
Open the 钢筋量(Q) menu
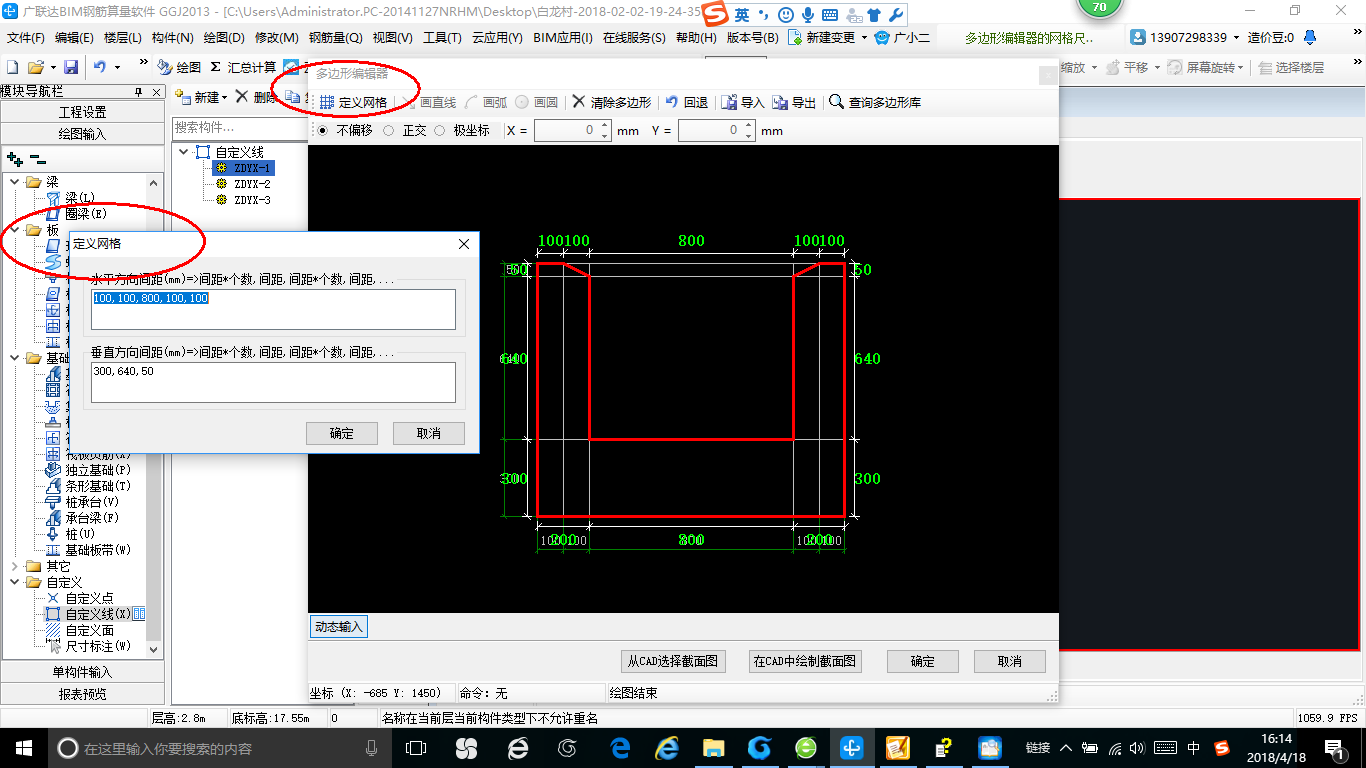[335, 37]
